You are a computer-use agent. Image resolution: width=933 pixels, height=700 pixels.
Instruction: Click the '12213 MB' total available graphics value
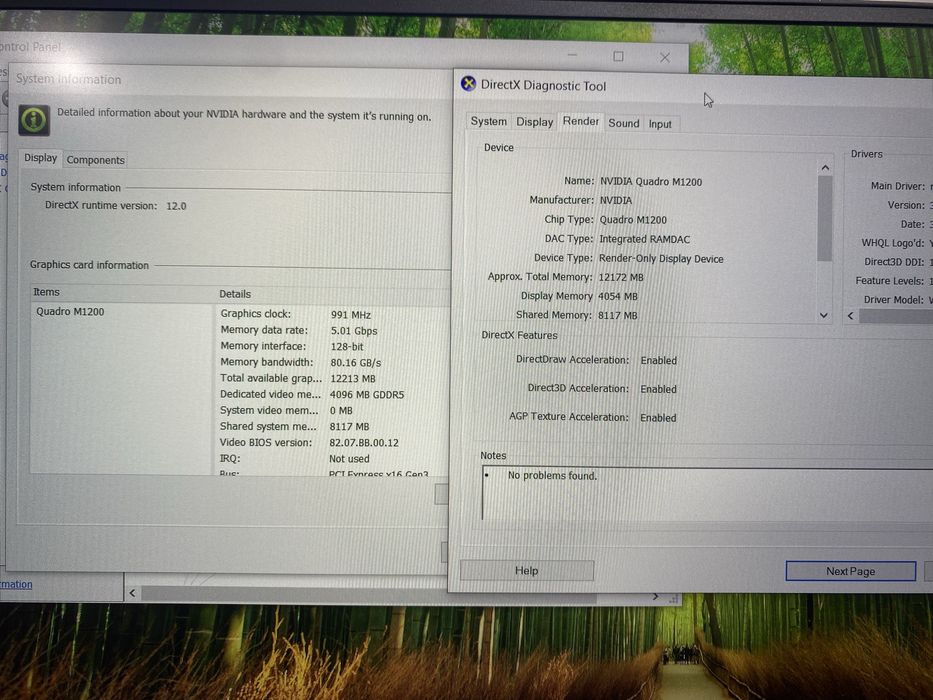(x=353, y=379)
